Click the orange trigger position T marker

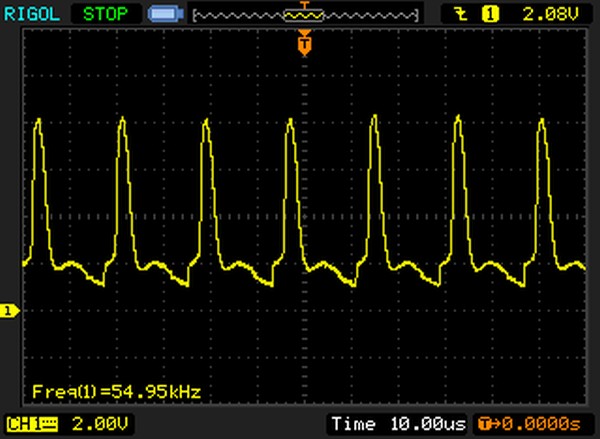point(305,43)
